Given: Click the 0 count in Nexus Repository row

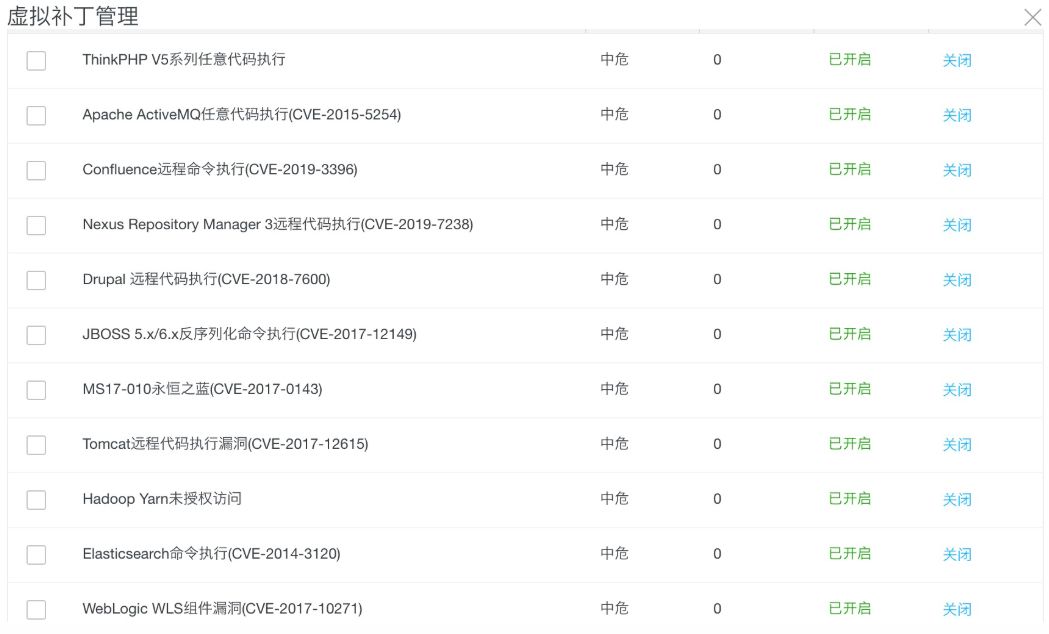Looking at the screenshot, I should point(717,225).
